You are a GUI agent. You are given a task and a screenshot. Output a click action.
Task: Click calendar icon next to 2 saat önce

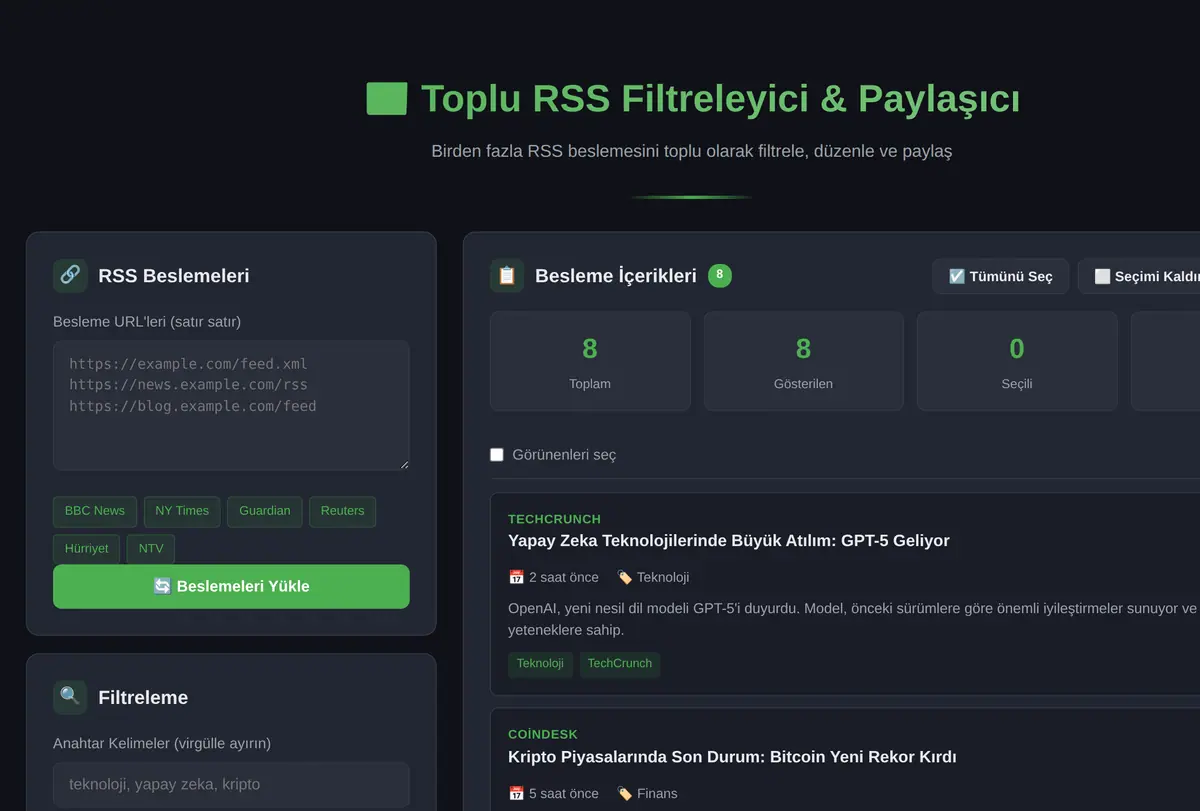pyautogui.click(x=516, y=577)
